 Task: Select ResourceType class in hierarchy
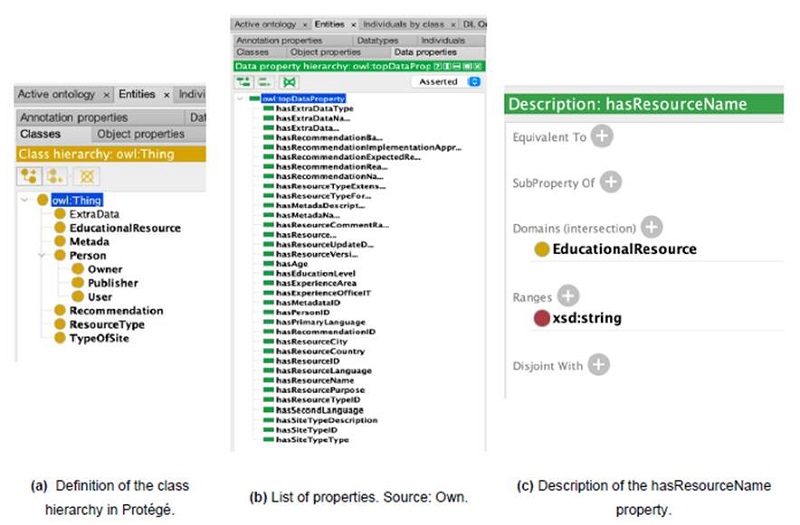tap(107, 324)
